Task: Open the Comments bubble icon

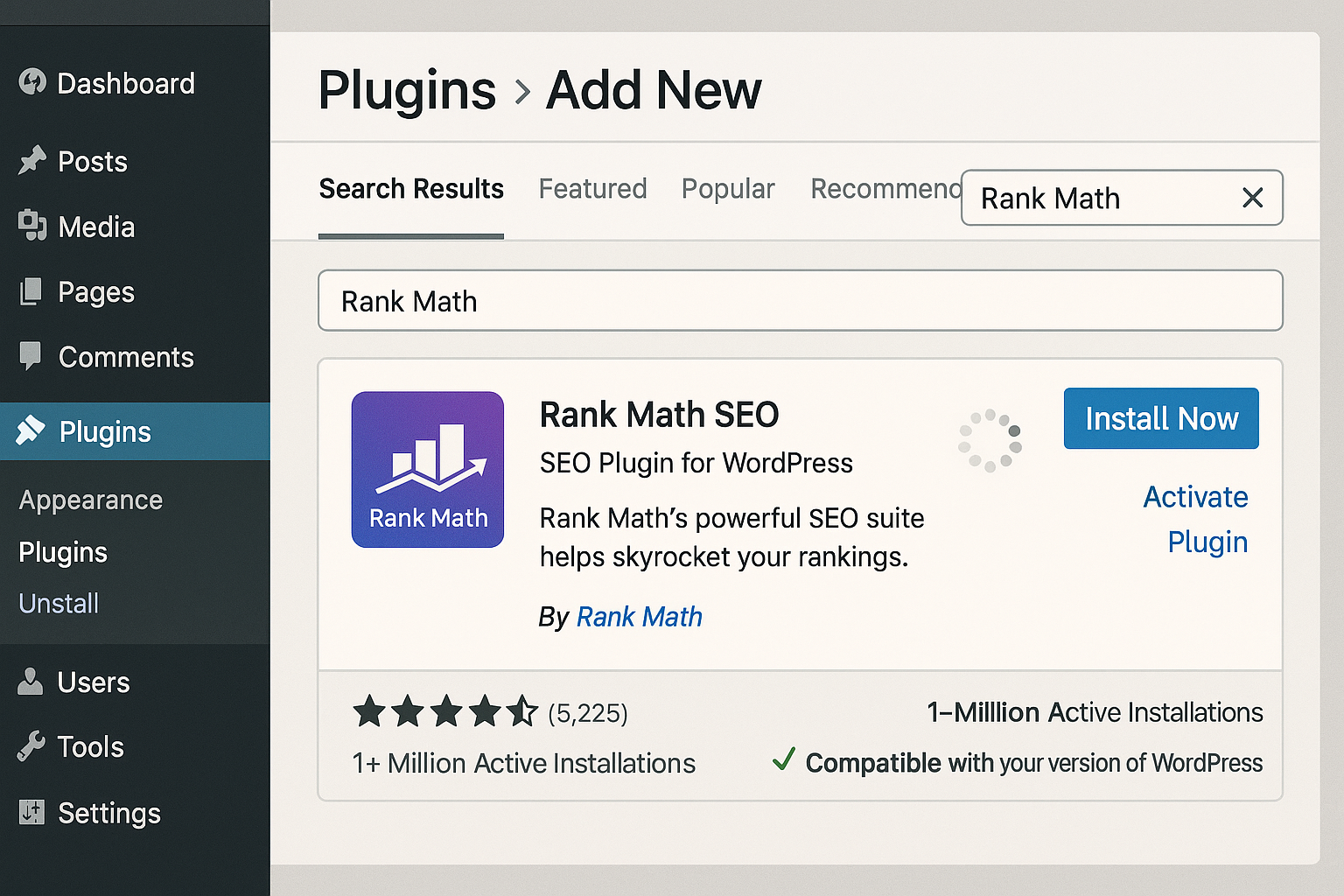Action: 31,356
